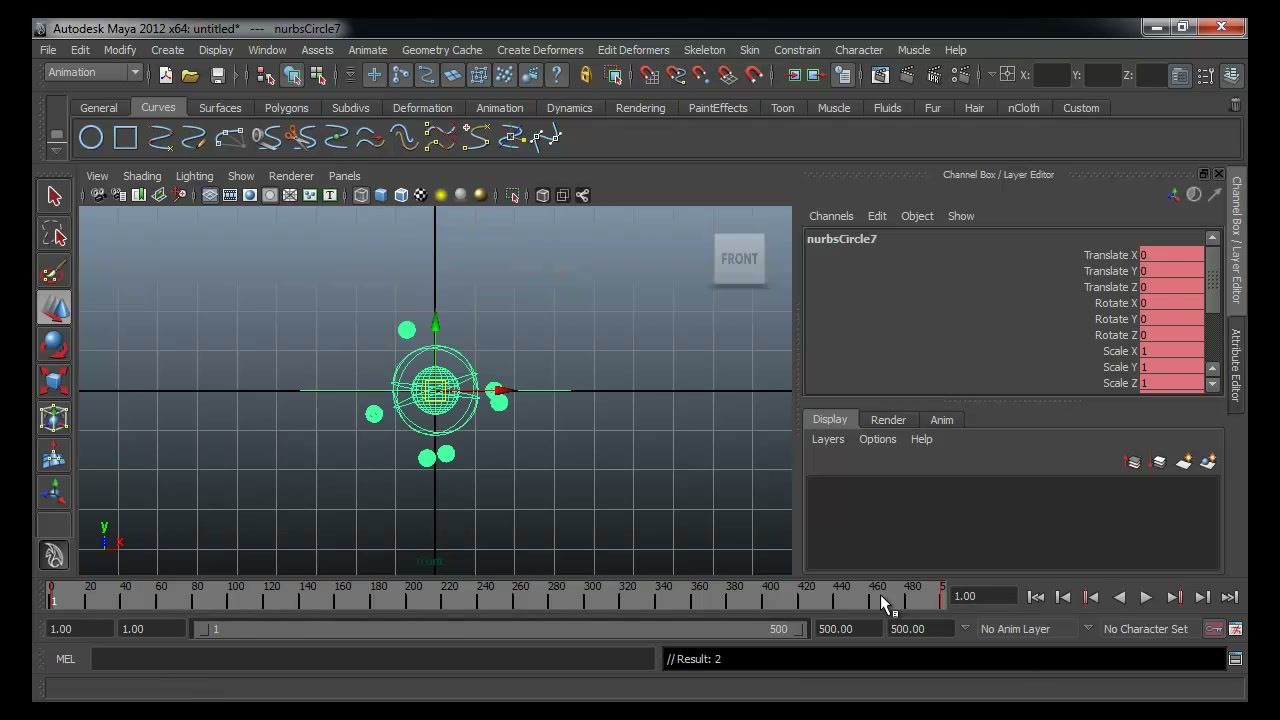The height and width of the screenshot is (720, 1280).
Task: Play the animation forwards
Action: (1146, 597)
